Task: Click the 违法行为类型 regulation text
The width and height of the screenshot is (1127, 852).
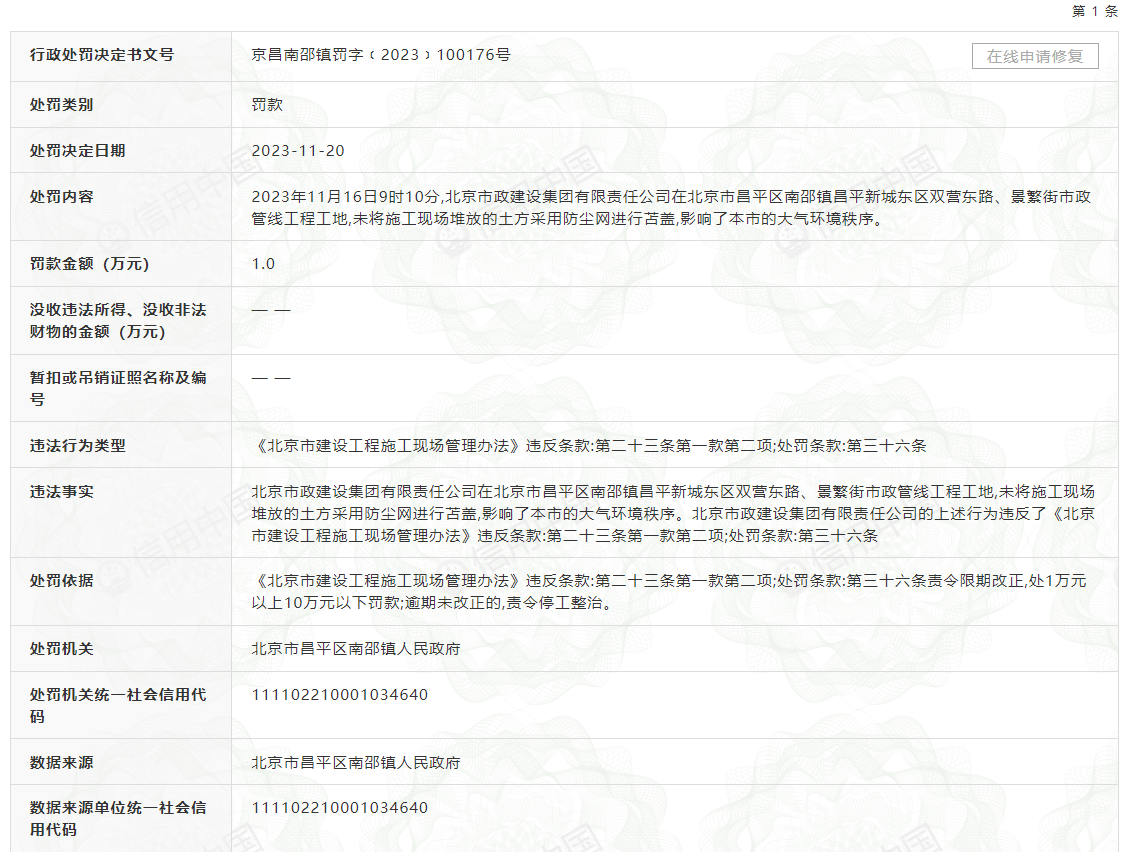Action: tap(589, 446)
